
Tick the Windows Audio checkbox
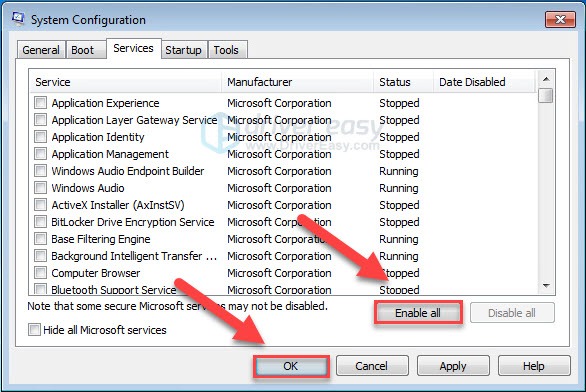click(40, 188)
